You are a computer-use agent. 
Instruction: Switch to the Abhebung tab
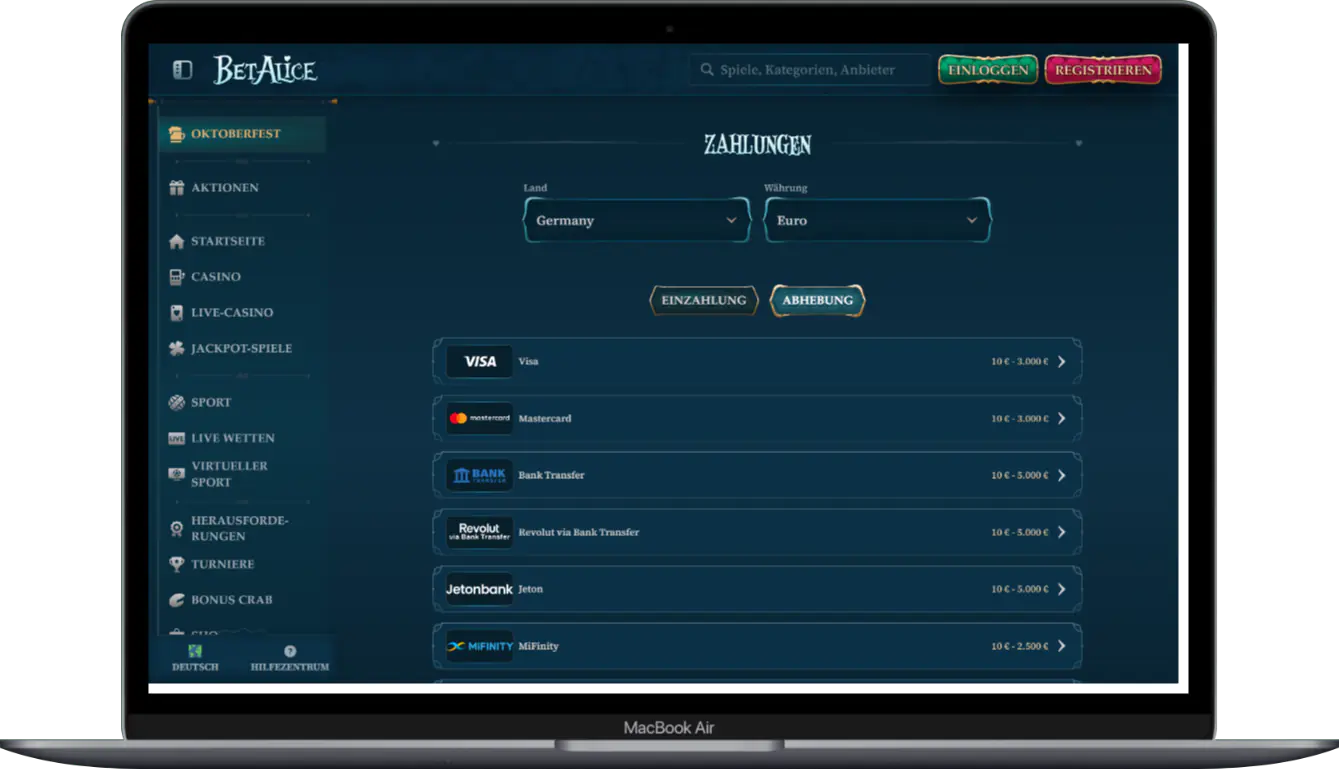point(818,300)
